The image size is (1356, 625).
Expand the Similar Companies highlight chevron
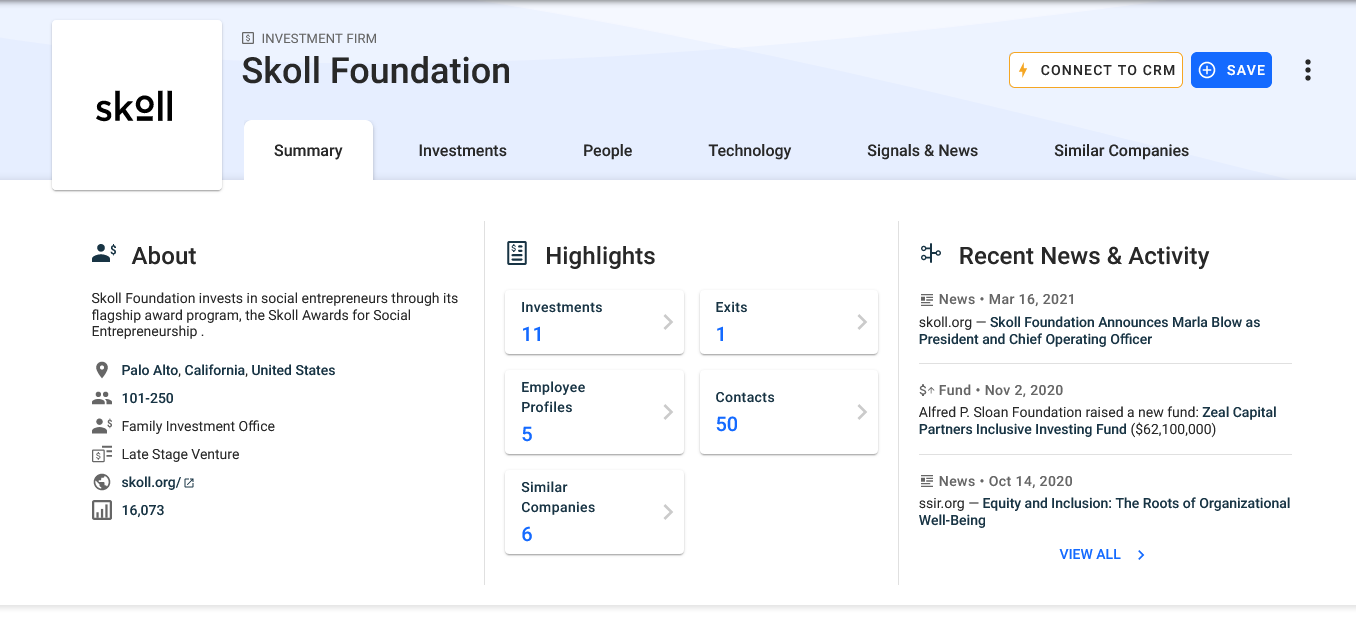[x=668, y=512]
